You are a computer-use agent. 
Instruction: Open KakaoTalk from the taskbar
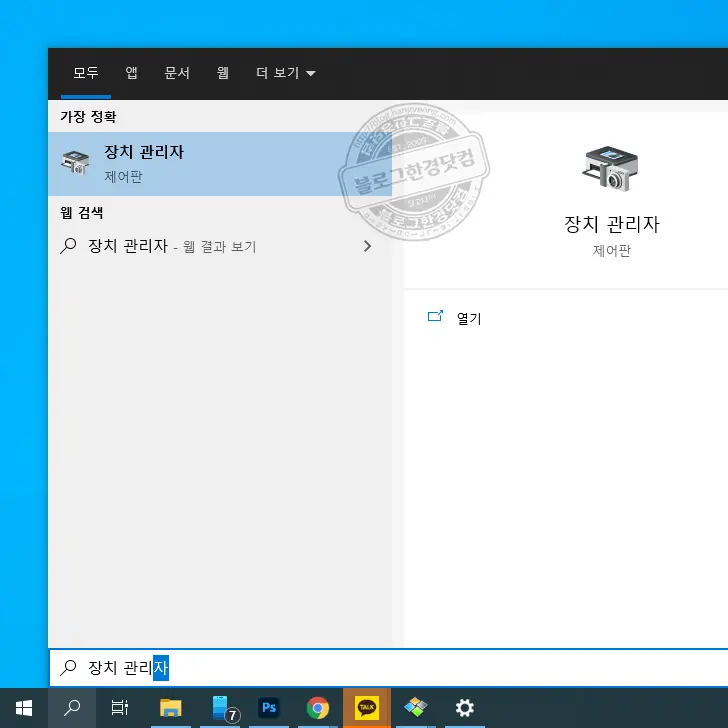tap(367, 708)
